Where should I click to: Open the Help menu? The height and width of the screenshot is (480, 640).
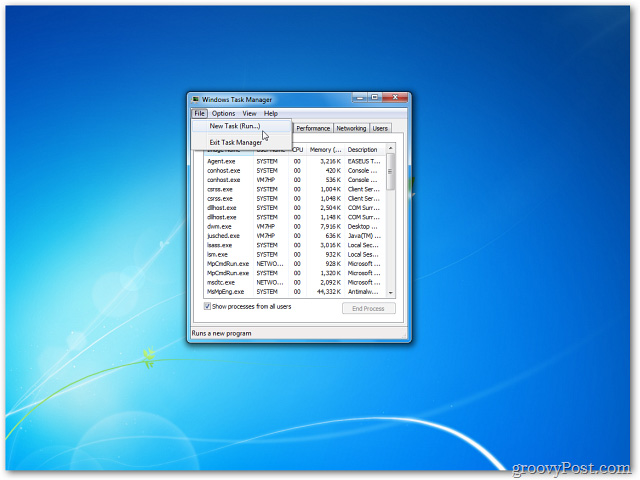pyautogui.click(x=271, y=113)
